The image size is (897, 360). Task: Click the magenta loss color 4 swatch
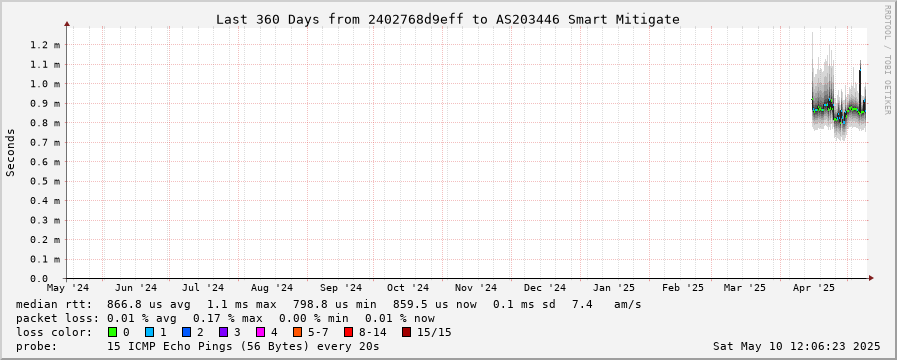(x=260, y=332)
